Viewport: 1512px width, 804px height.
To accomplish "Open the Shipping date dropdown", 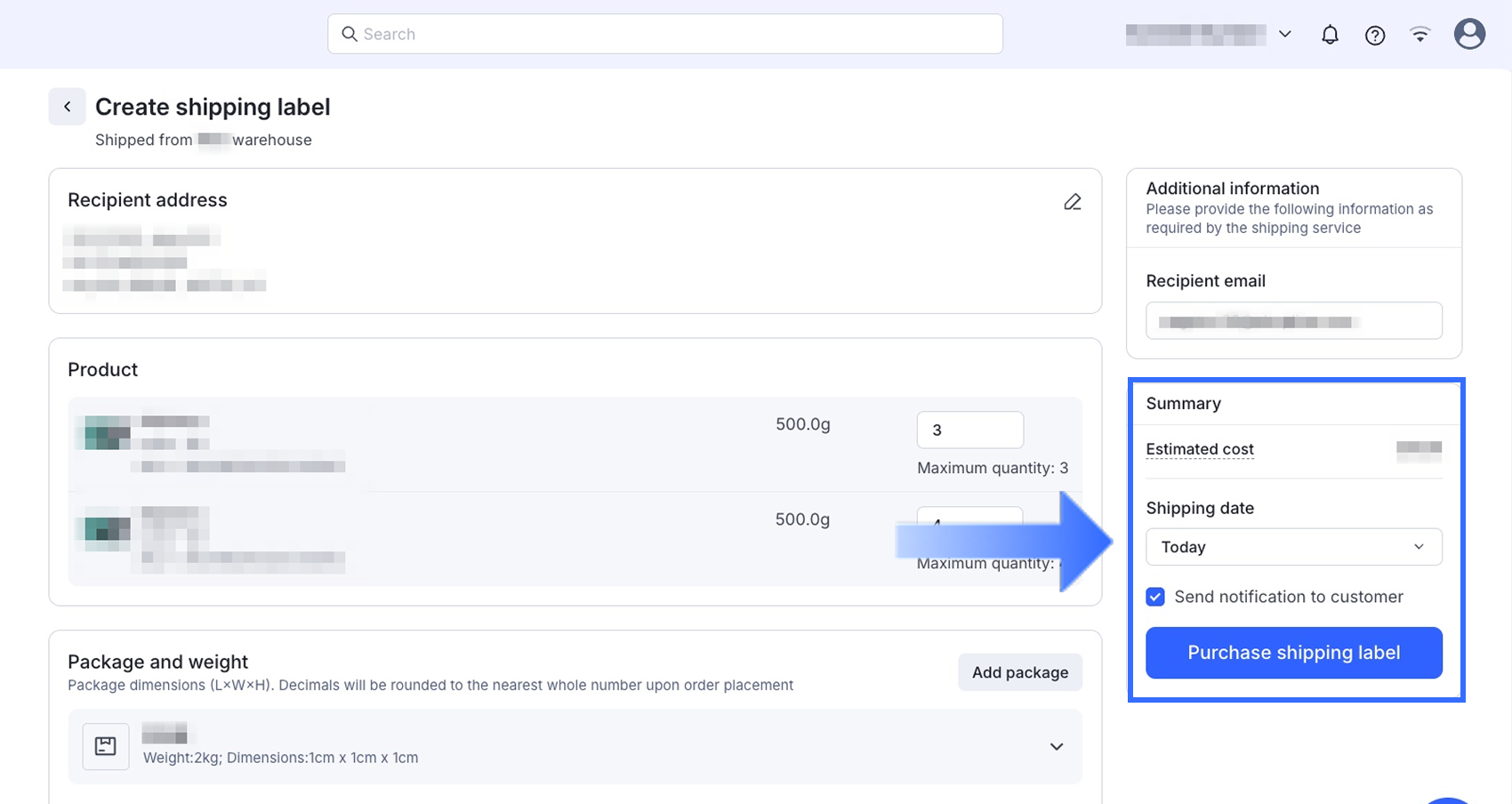I will click(x=1293, y=547).
